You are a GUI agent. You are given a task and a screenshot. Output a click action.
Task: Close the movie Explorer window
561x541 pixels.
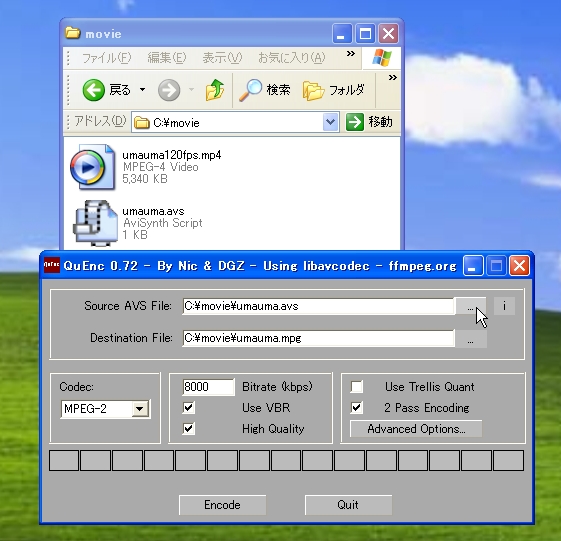point(389,34)
